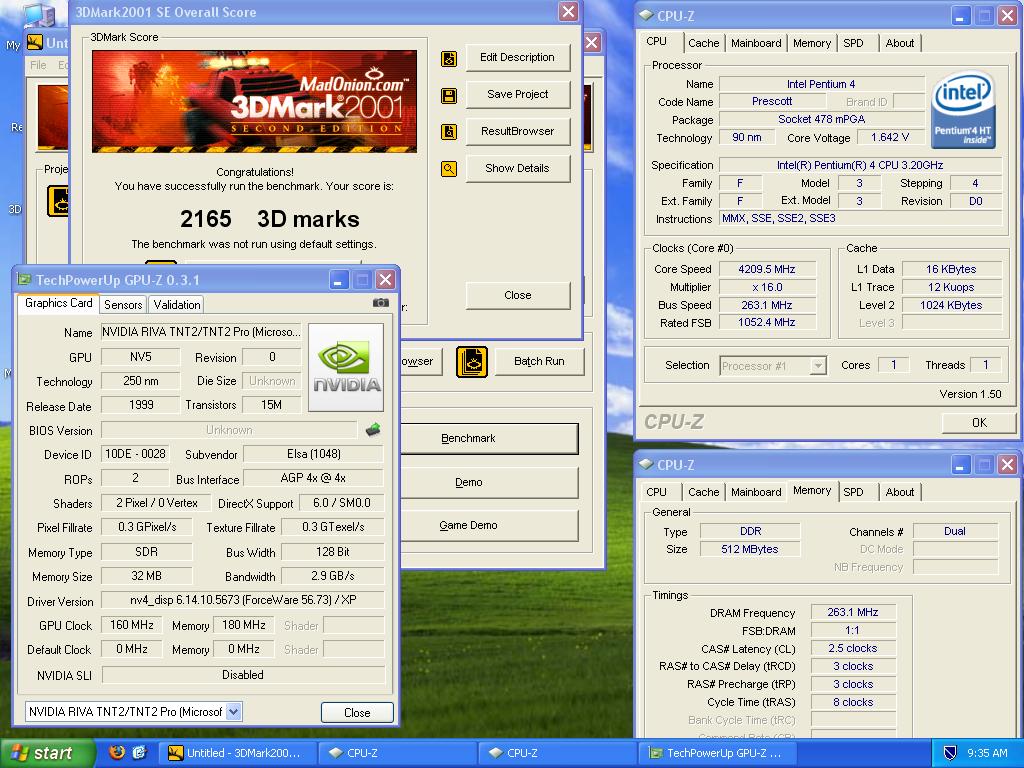Click the Close button in GPU-Z
This screenshot has height=768, width=1024.
(357, 712)
